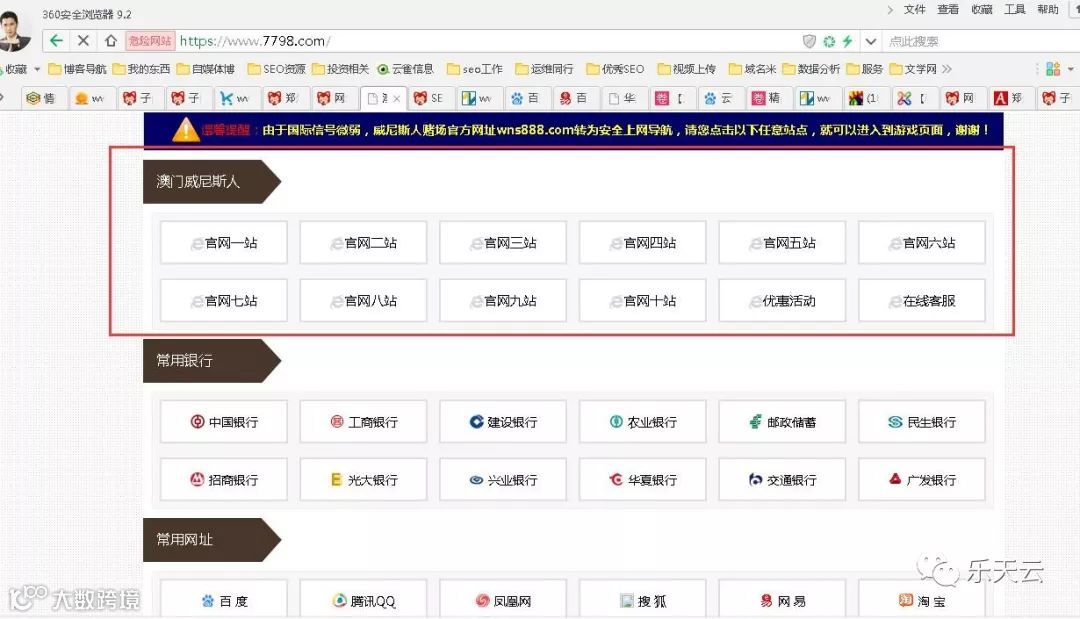This screenshot has height=619, width=1080.
Task: Stop page loading with the X button
Action: click(x=83, y=41)
